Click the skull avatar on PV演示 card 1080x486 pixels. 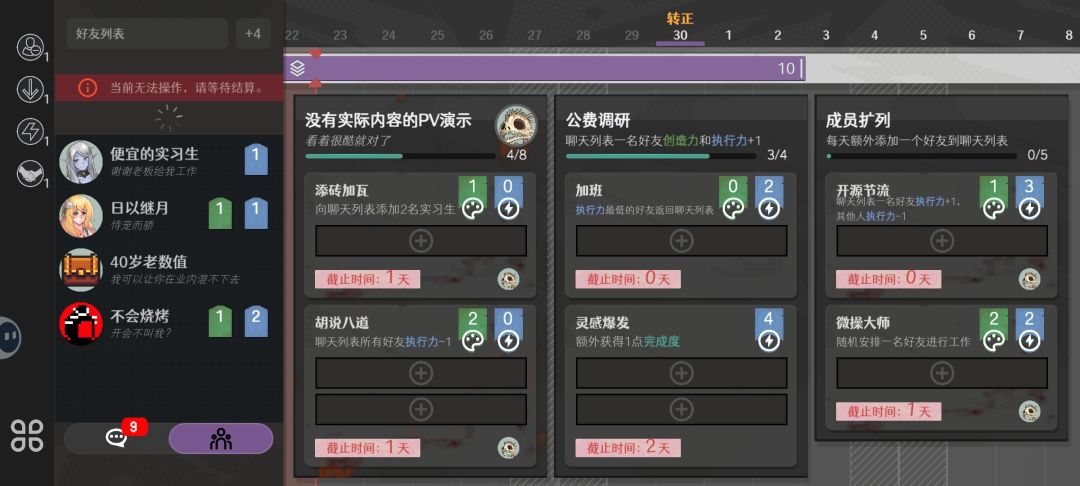pyautogui.click(x=515, y=125)
